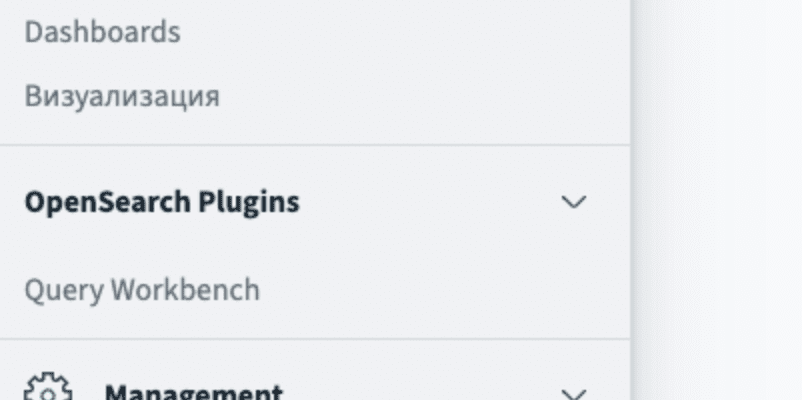Collapse the Management section chevron
Image resolution: width=802 pixels, height=400 pixels.
tap(573, 393)
